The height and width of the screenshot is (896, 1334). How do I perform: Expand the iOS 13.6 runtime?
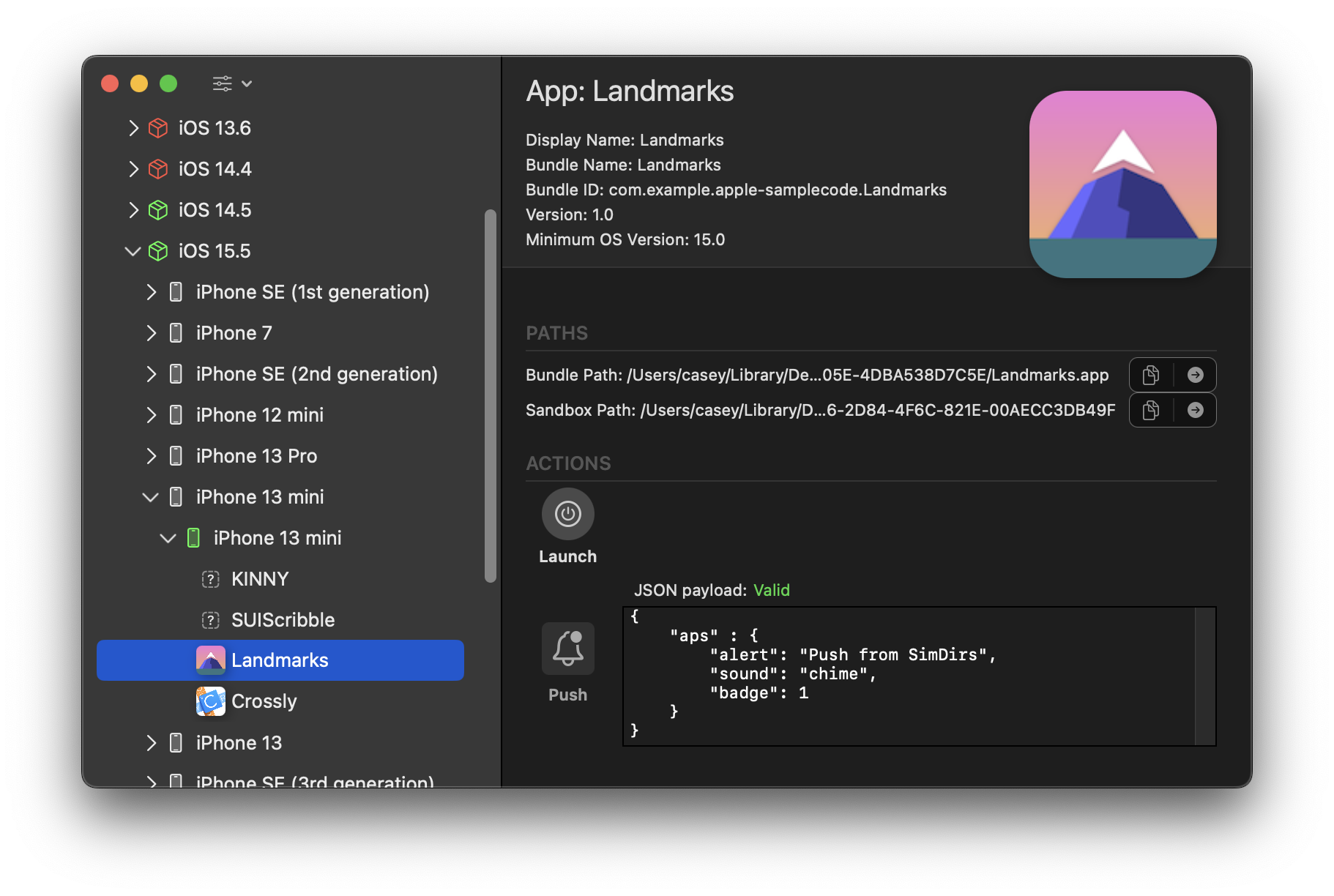pos(133,128)
